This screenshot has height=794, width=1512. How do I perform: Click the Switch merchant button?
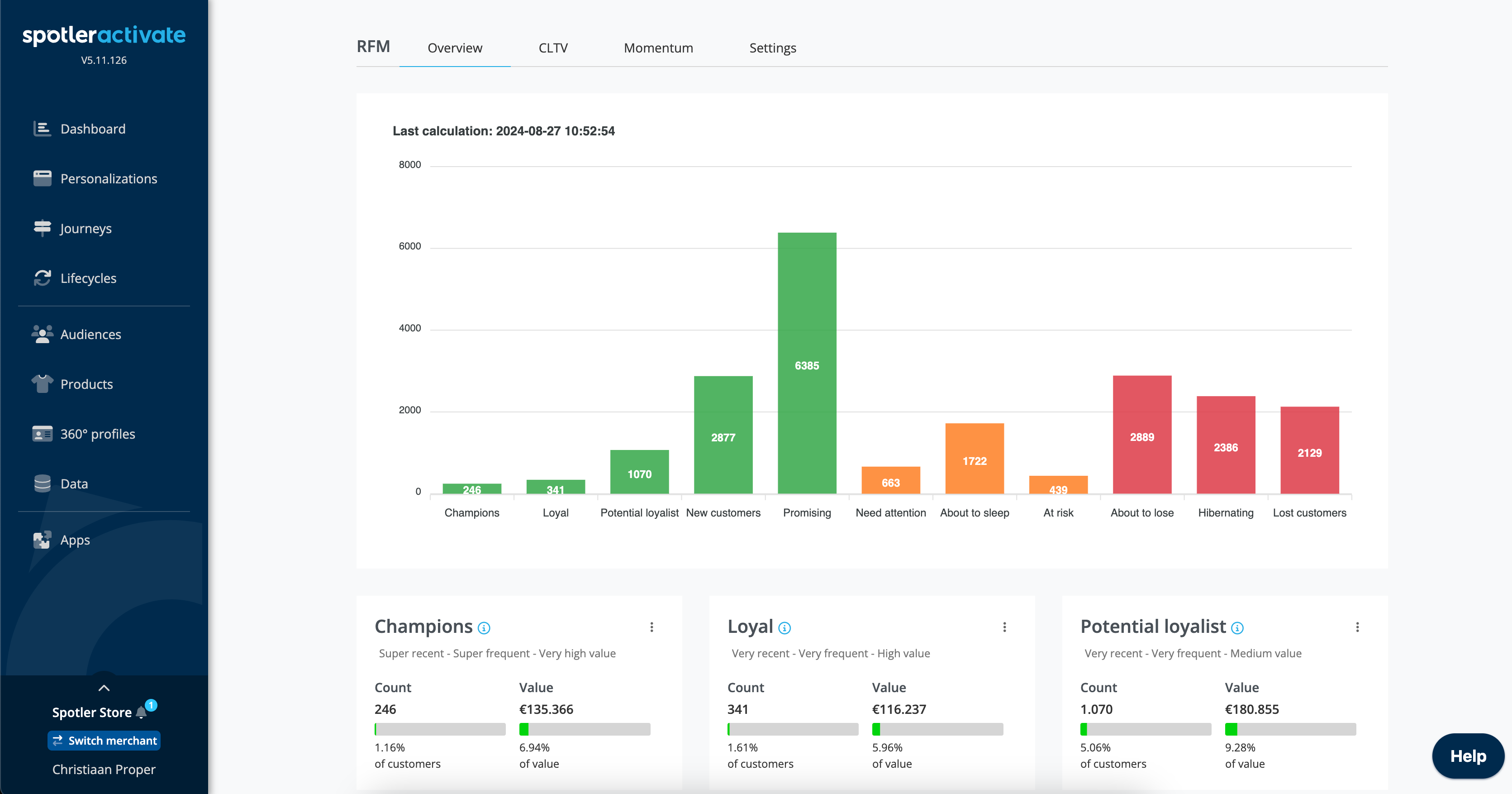[x=104, y=741]
